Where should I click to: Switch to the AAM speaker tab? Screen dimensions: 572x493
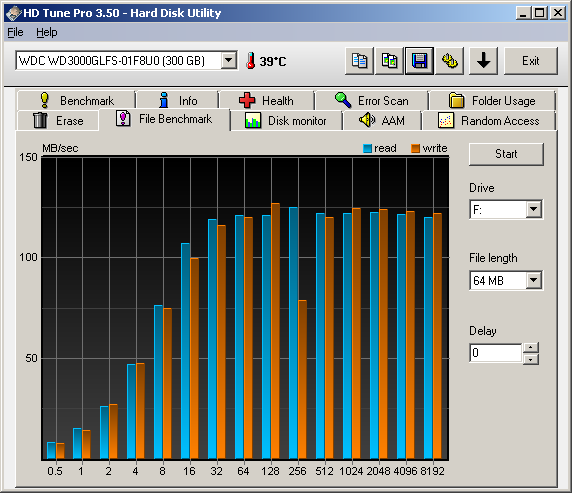pos(382,120)
